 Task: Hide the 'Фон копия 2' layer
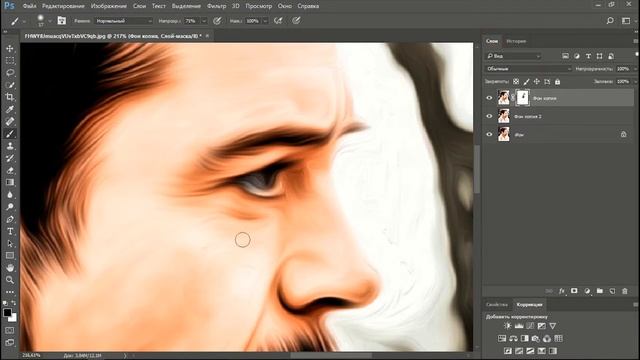[x=489, y=116]
